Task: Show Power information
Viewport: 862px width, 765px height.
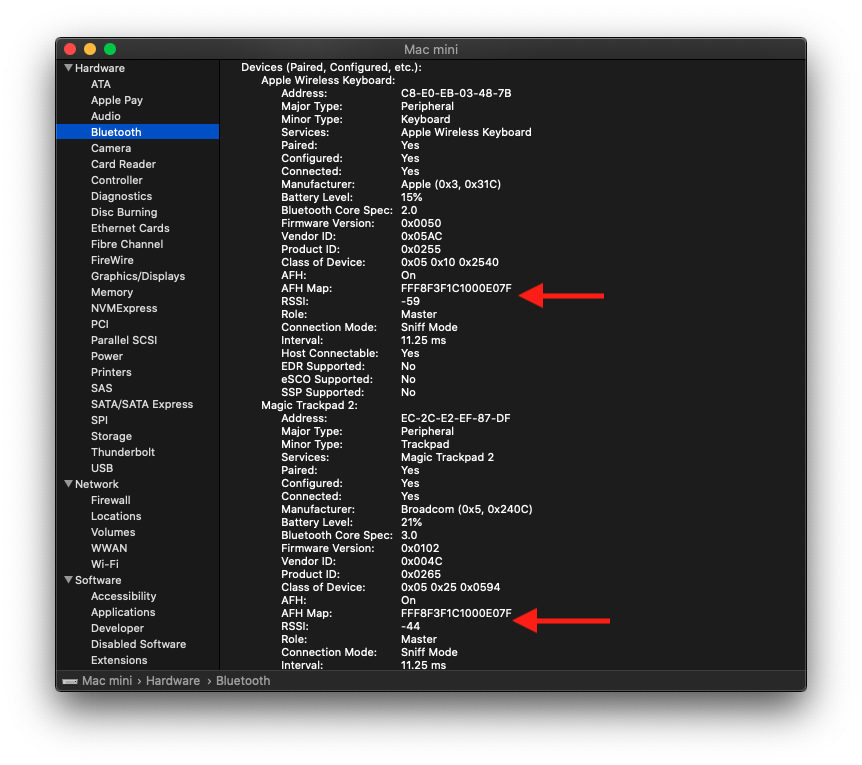Action: pos(107,356)
